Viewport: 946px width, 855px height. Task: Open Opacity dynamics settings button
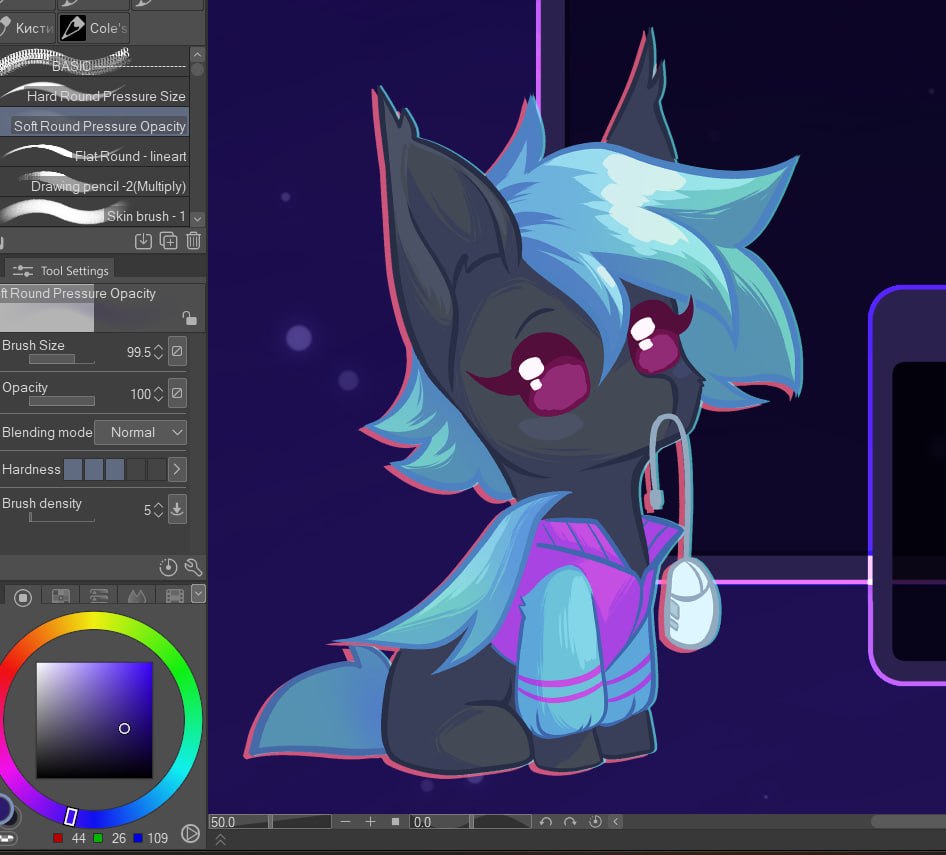177,393
